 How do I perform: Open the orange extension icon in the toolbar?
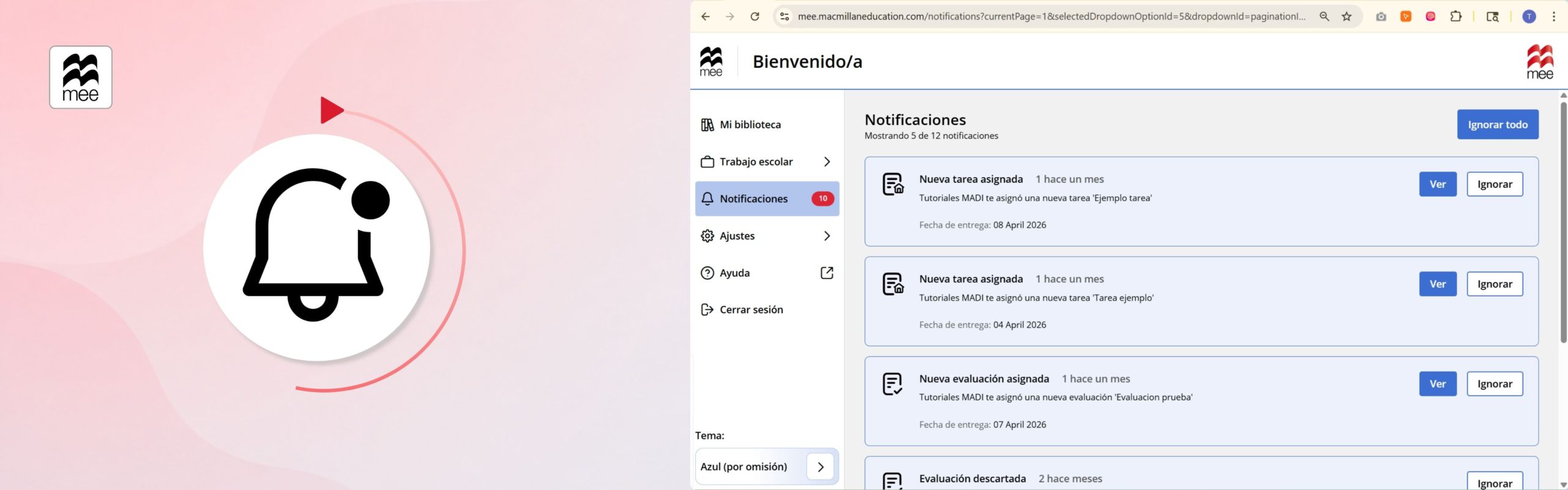point(1406,17)
